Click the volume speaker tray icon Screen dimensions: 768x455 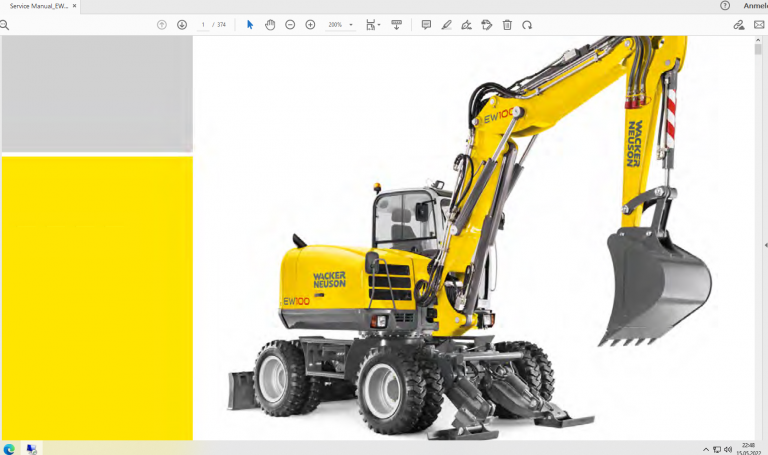click(728, 449)
